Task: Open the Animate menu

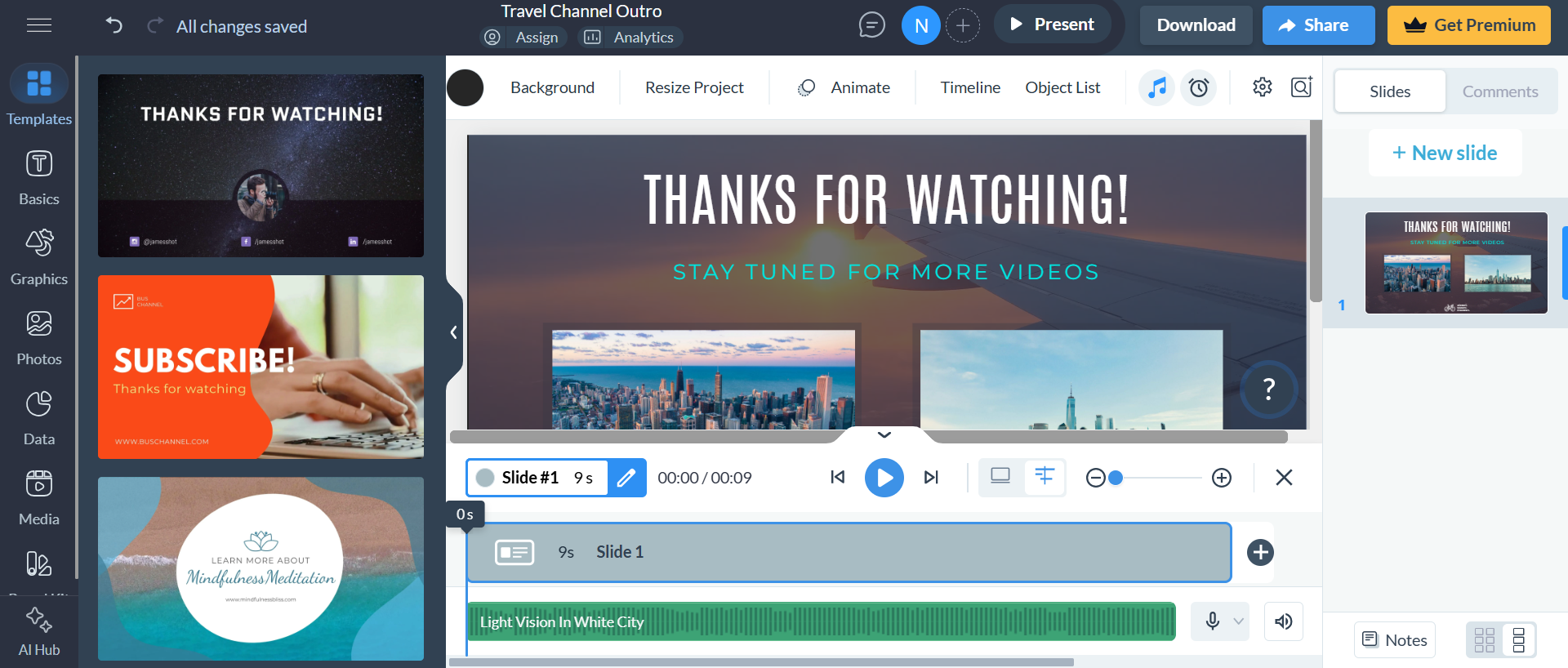Action: click(844, 87)
